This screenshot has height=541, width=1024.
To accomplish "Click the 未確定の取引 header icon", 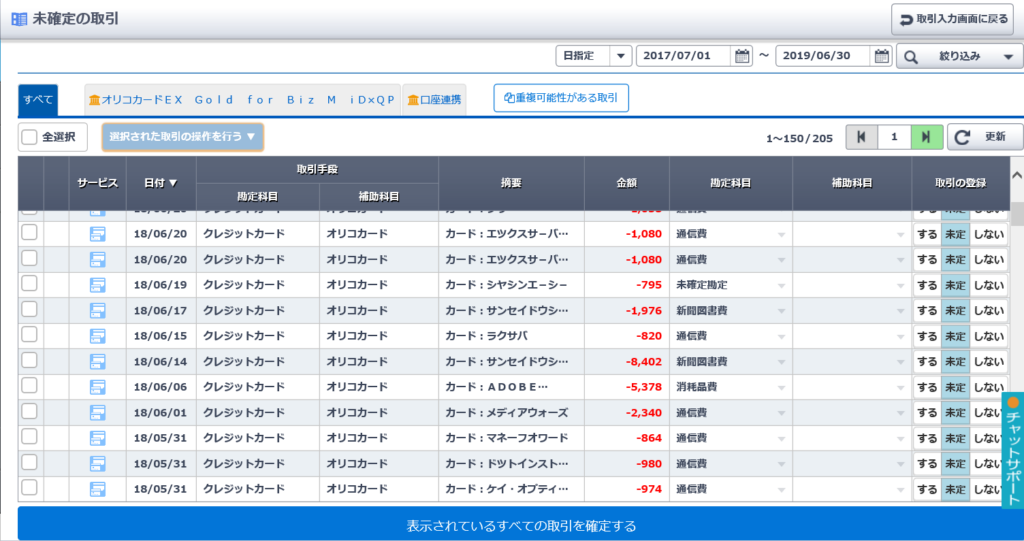I will pyautogui.click(x=20, y=19).
